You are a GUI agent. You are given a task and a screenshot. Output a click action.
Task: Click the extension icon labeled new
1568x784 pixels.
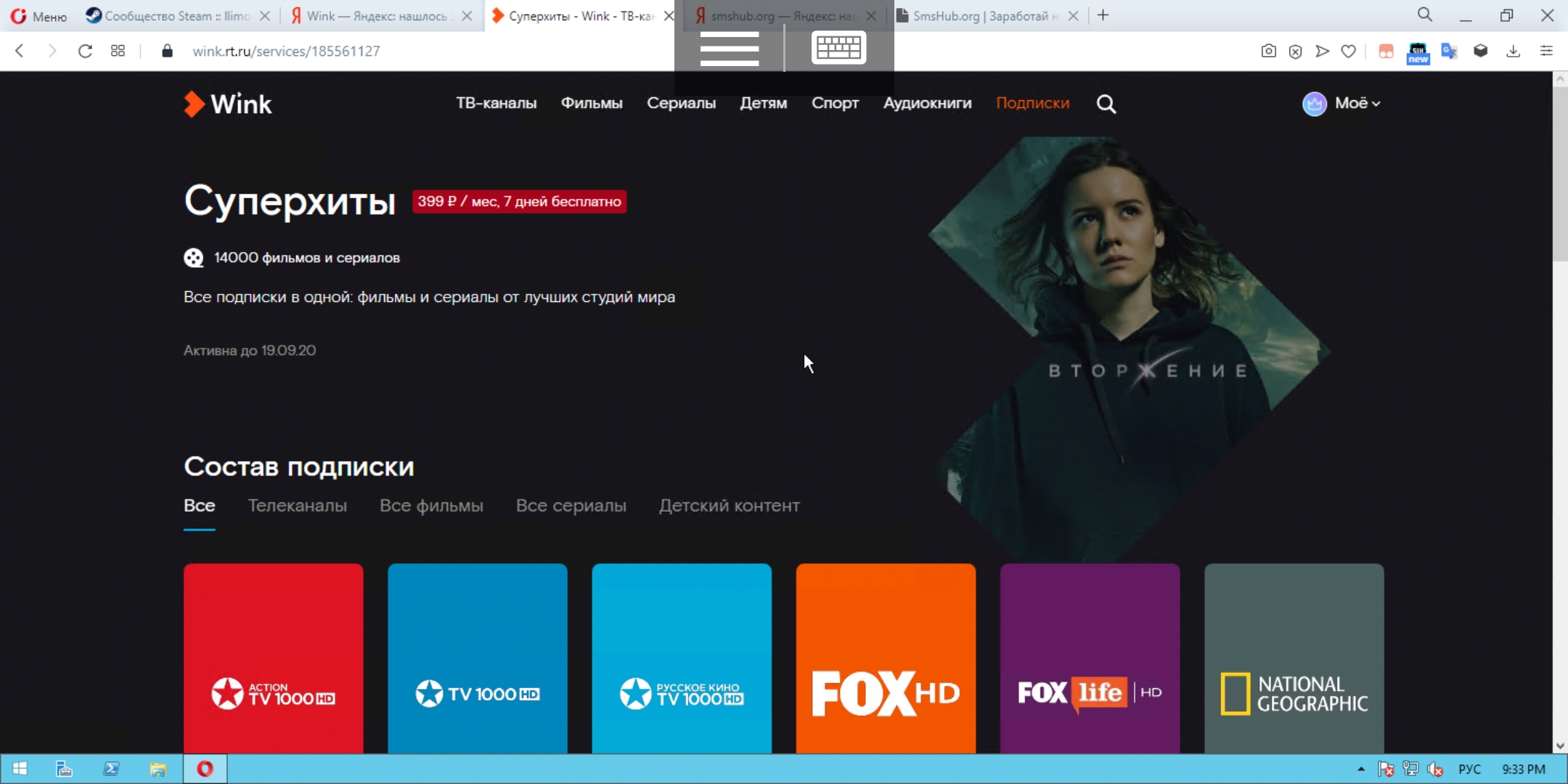pyautogui.click(x=1418, y=52)
